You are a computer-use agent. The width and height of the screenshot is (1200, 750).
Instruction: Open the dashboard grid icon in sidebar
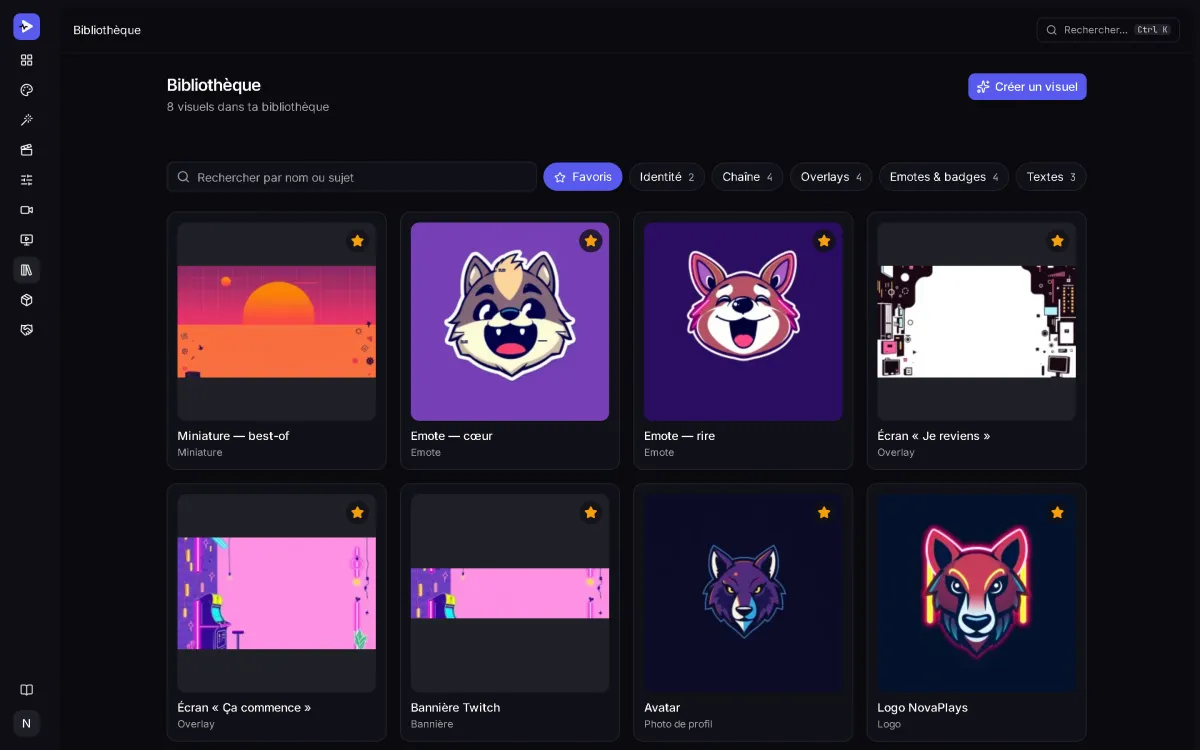[x=27, y=60]
